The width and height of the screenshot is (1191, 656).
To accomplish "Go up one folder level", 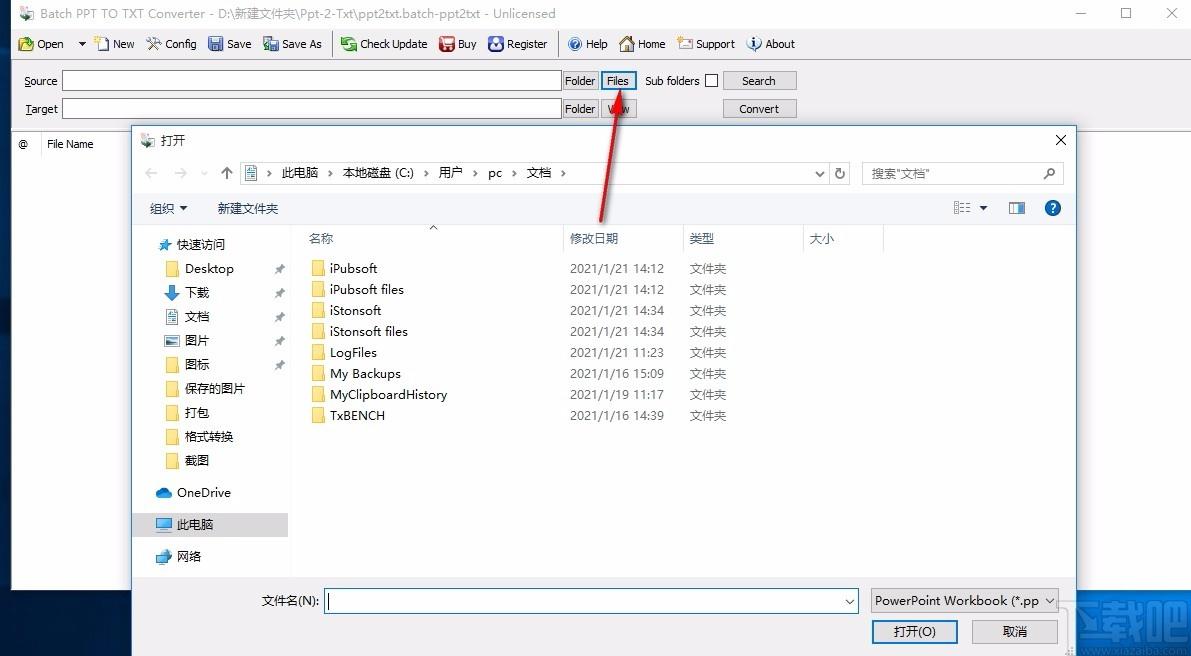I will click(x=226, y=173).
